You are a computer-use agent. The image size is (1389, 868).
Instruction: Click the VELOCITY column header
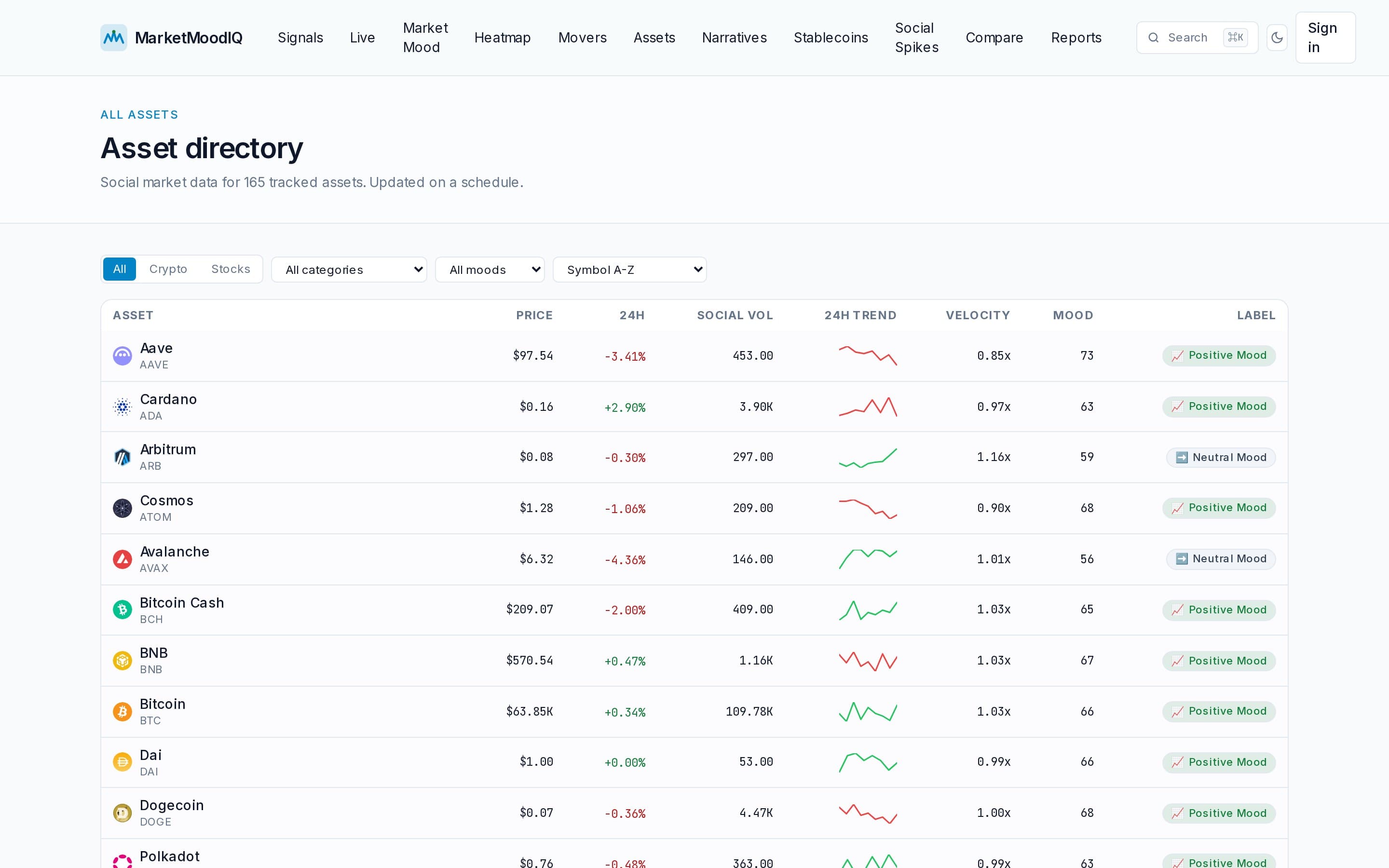(x=978, y=315)
